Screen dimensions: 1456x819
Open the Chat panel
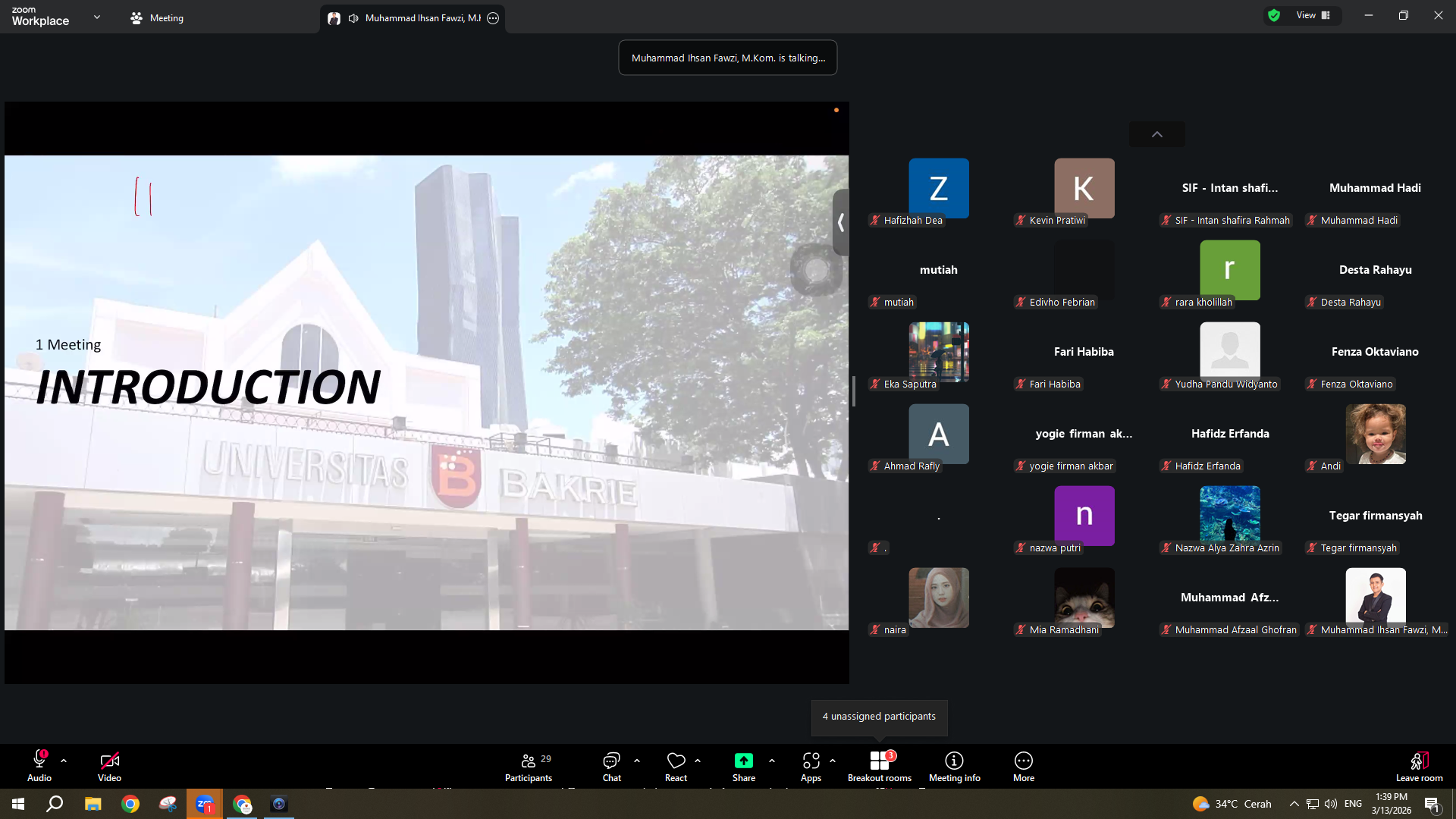(x=611, y=766)
